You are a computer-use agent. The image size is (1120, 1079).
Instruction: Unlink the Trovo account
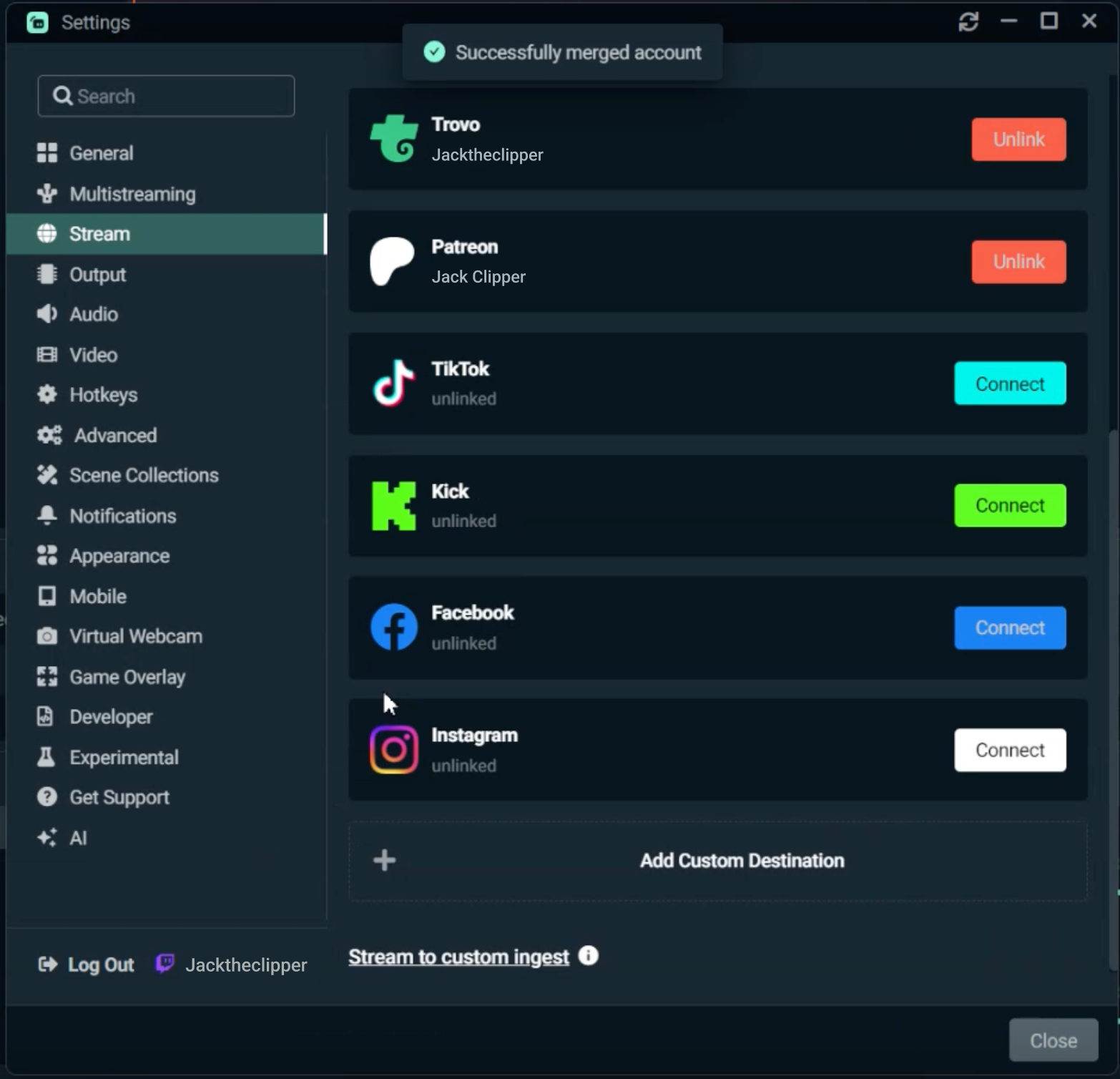(1018, 139)
